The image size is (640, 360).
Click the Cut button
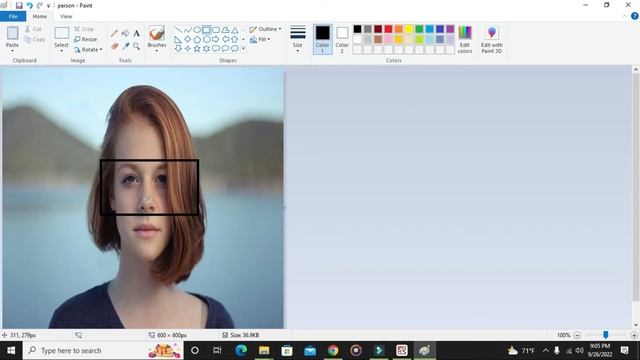tap(33, 29)
